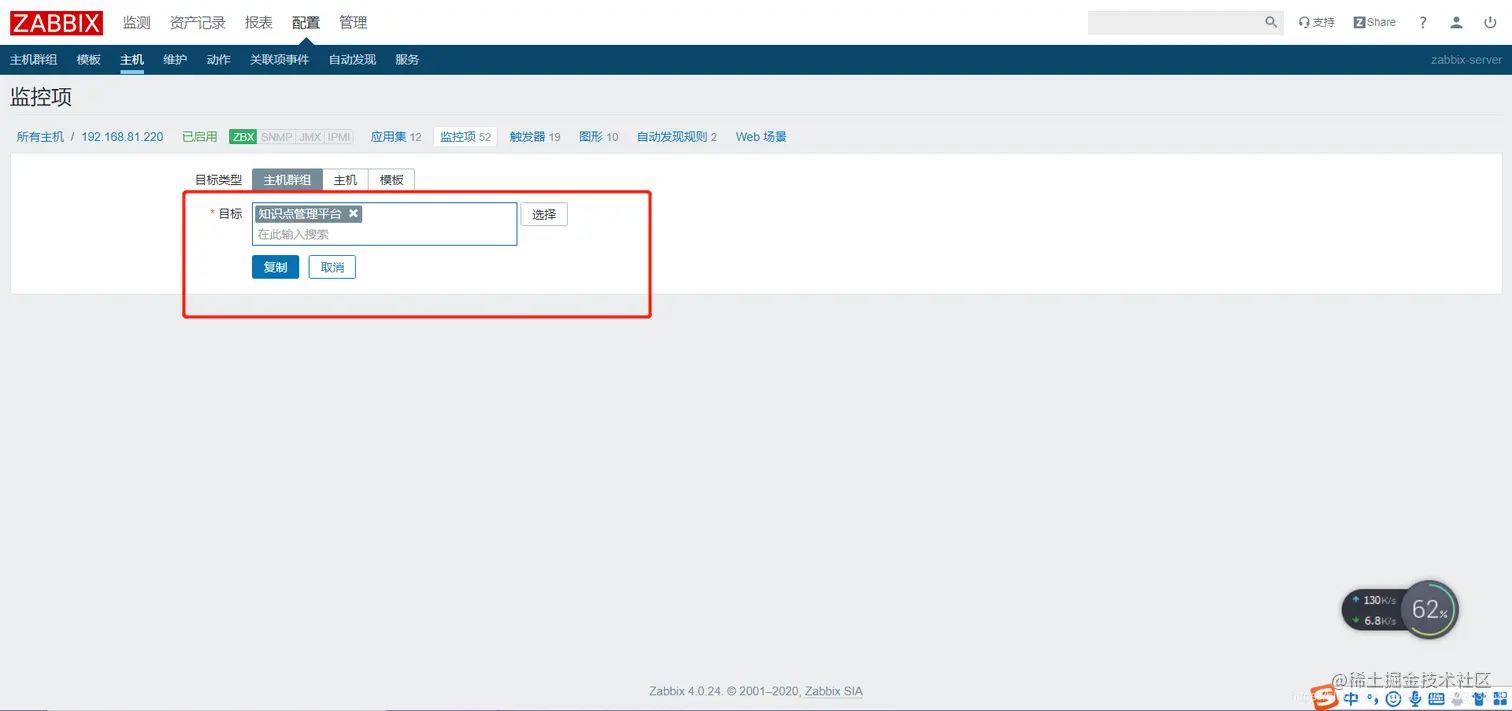Click the 62% memory usage ball
This screenshot has height=711, width=1512.
(1429, 610)
